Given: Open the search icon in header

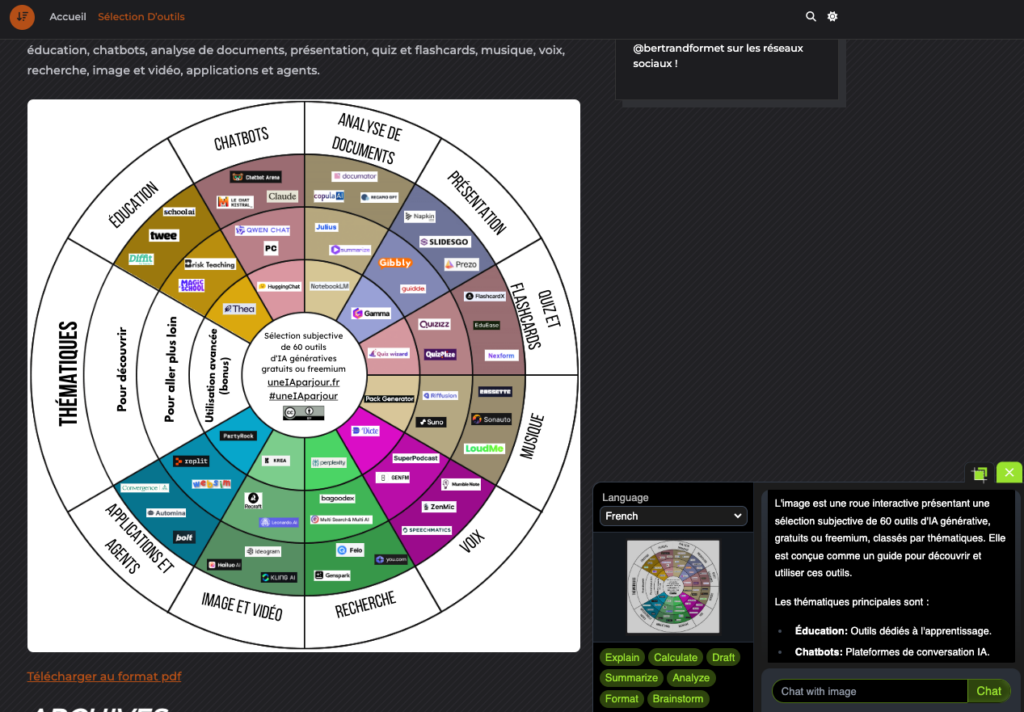Looking at the screenshot, I should tap(810, 16).
